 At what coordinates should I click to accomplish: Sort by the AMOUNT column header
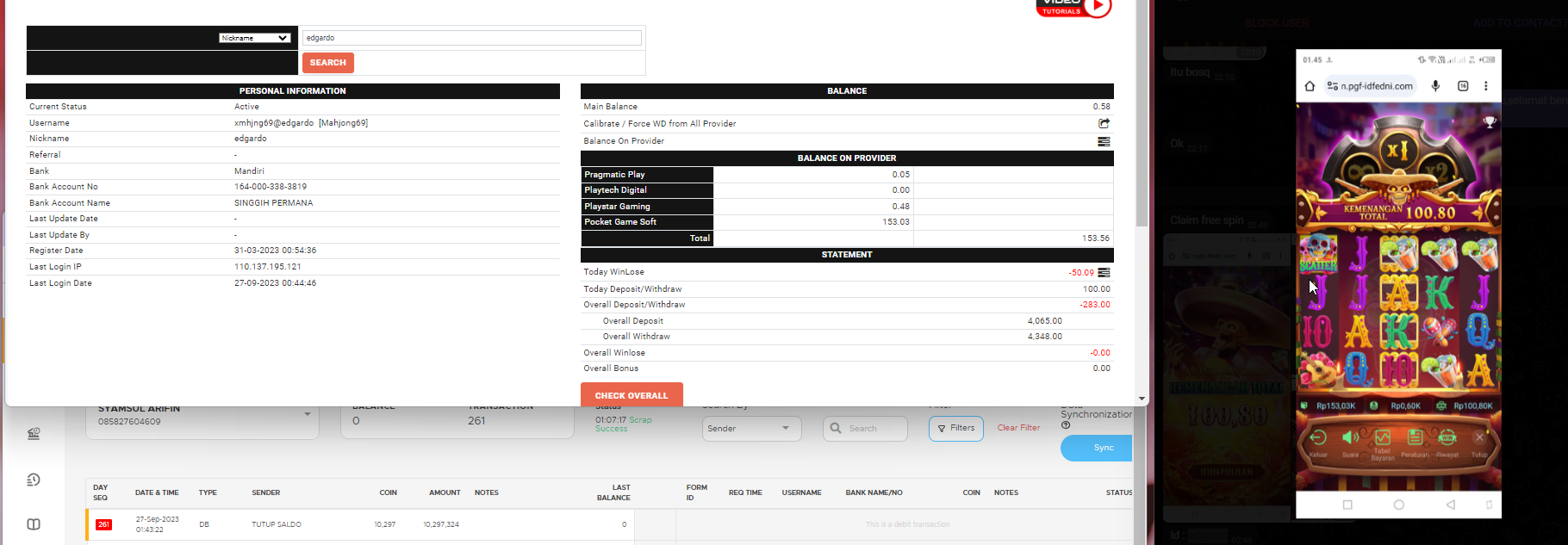[x=445, y=493]
